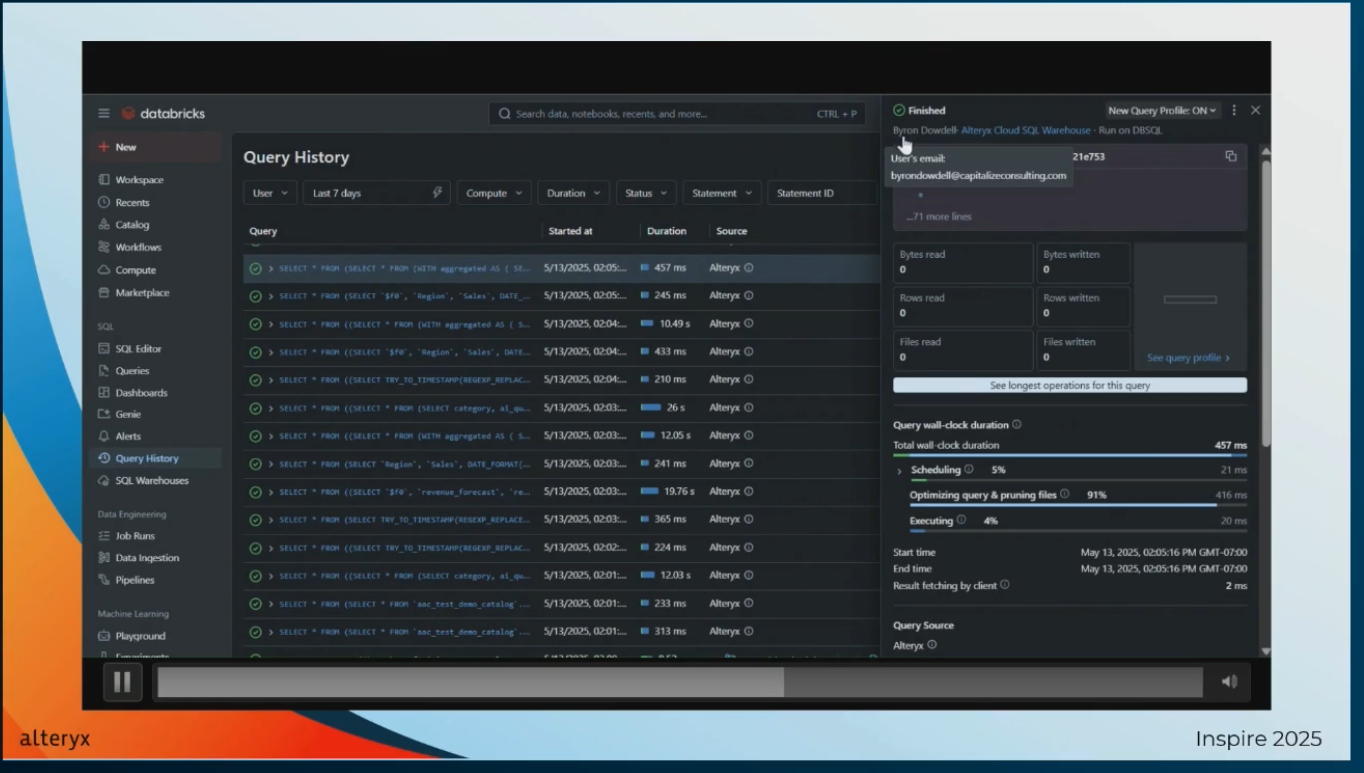
Task: Open Workflows from the sidebar
Action: click(x=138, y=247)
